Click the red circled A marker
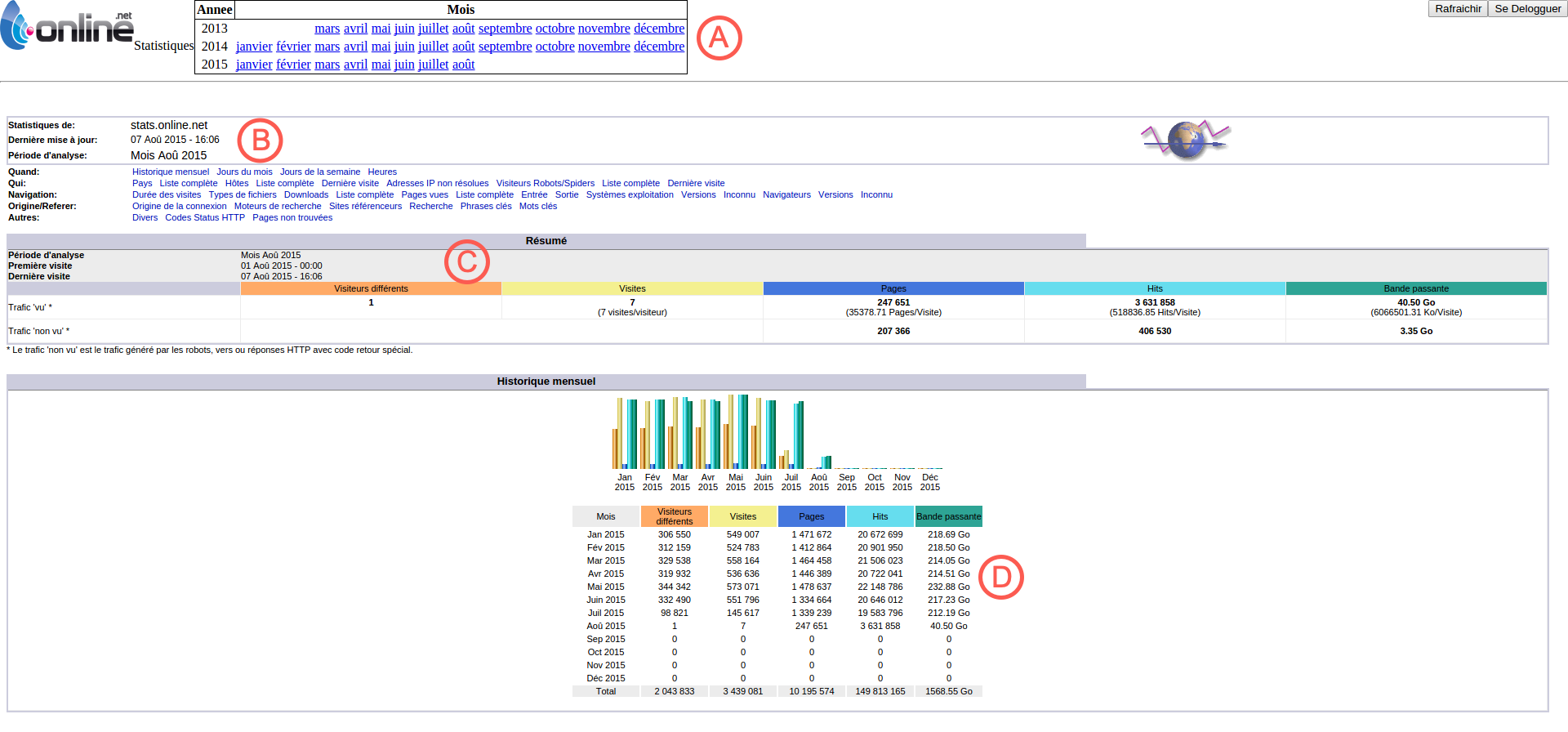This screenshot has height=732, width=1568. coord(719,38)
